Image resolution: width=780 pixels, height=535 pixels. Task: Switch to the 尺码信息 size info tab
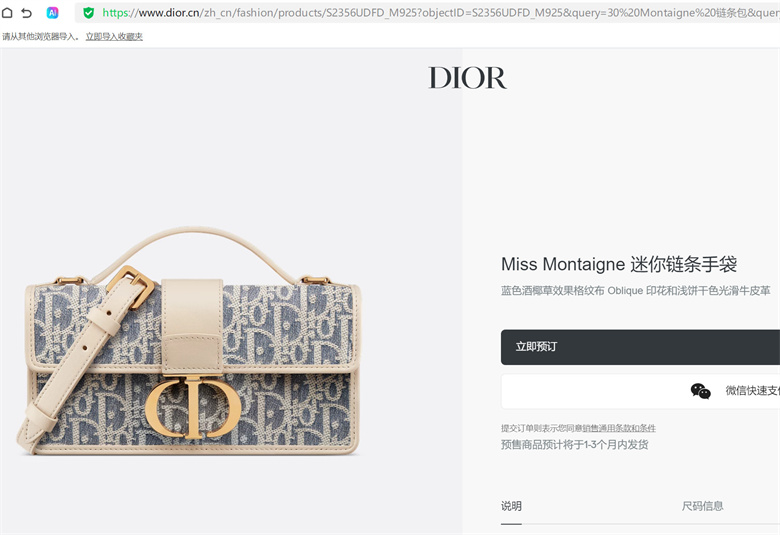point(702,506)
